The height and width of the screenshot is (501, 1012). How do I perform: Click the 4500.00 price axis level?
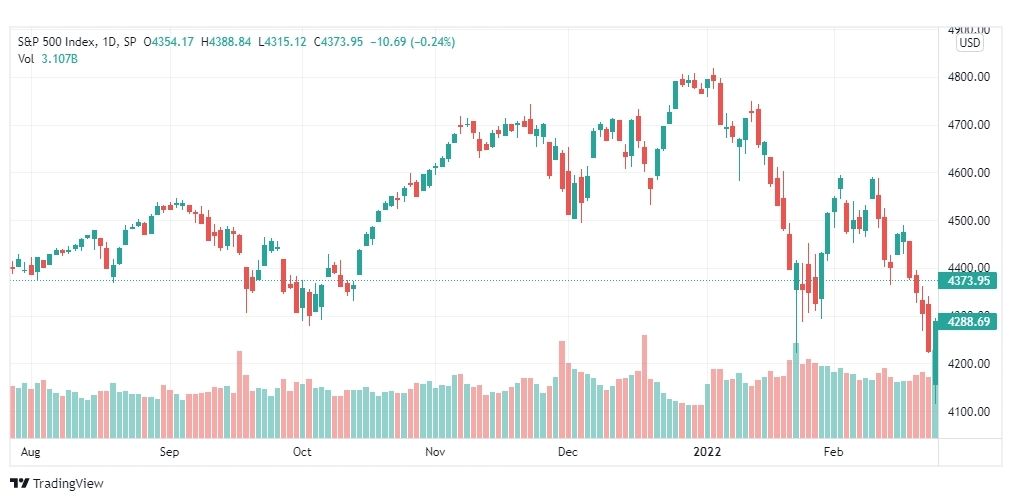click(x=966, y=221)
